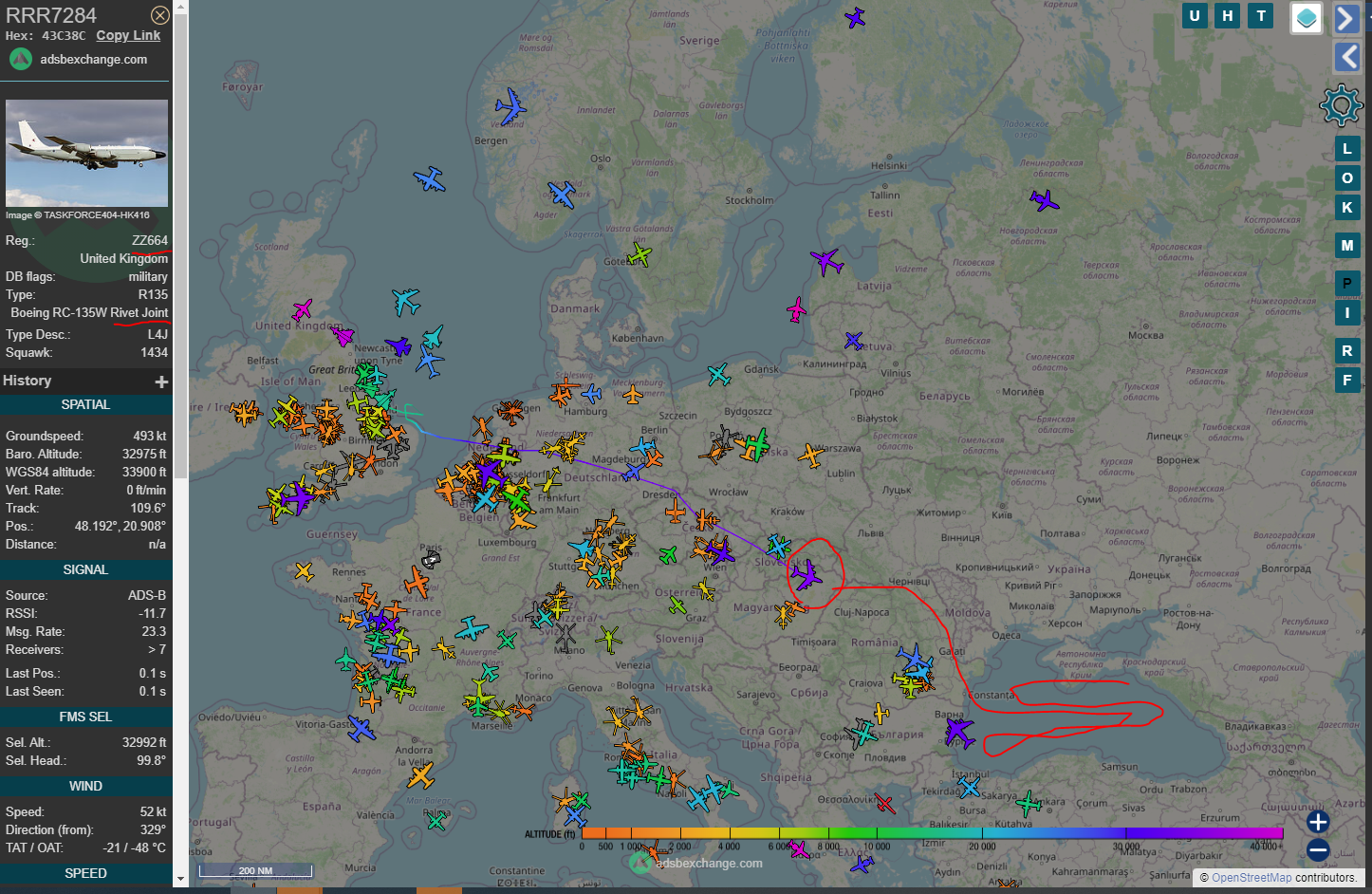The image size is (1372, 894).
Task: Expand History using the plus icon
Action: point(161,381)
